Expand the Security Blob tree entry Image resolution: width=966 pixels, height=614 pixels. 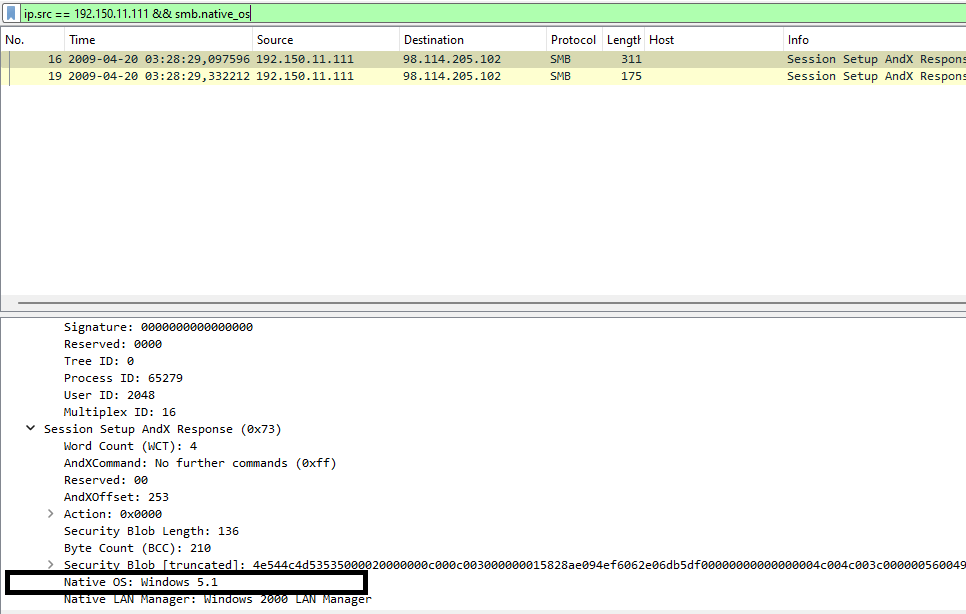tap(51, 565)
